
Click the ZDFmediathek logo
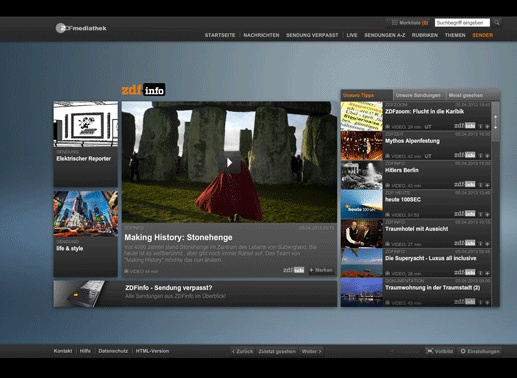coord(81,28)
